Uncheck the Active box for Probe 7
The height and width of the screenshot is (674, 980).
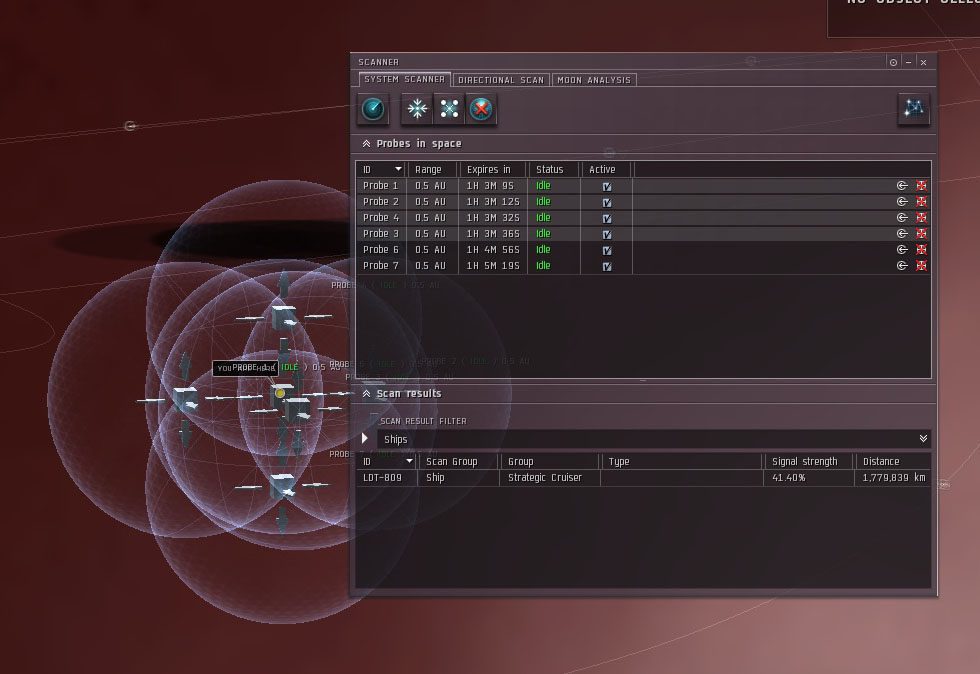tap(607, 266)
